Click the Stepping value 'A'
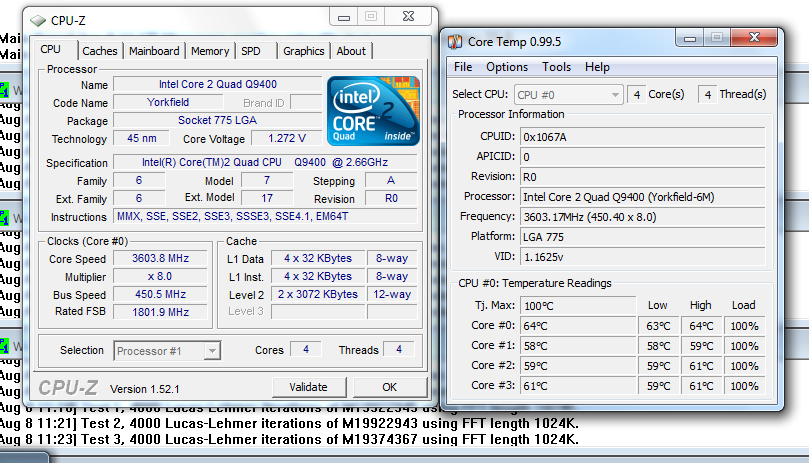 [391, 180]
